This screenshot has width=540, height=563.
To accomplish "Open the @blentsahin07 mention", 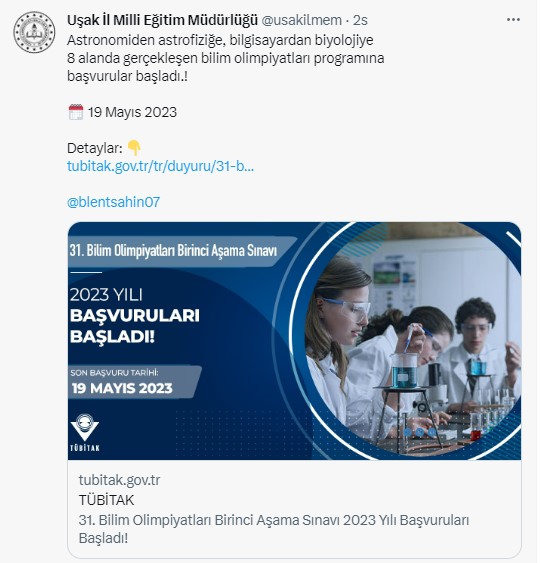I will pyautogui.click(x=113, y=202).
